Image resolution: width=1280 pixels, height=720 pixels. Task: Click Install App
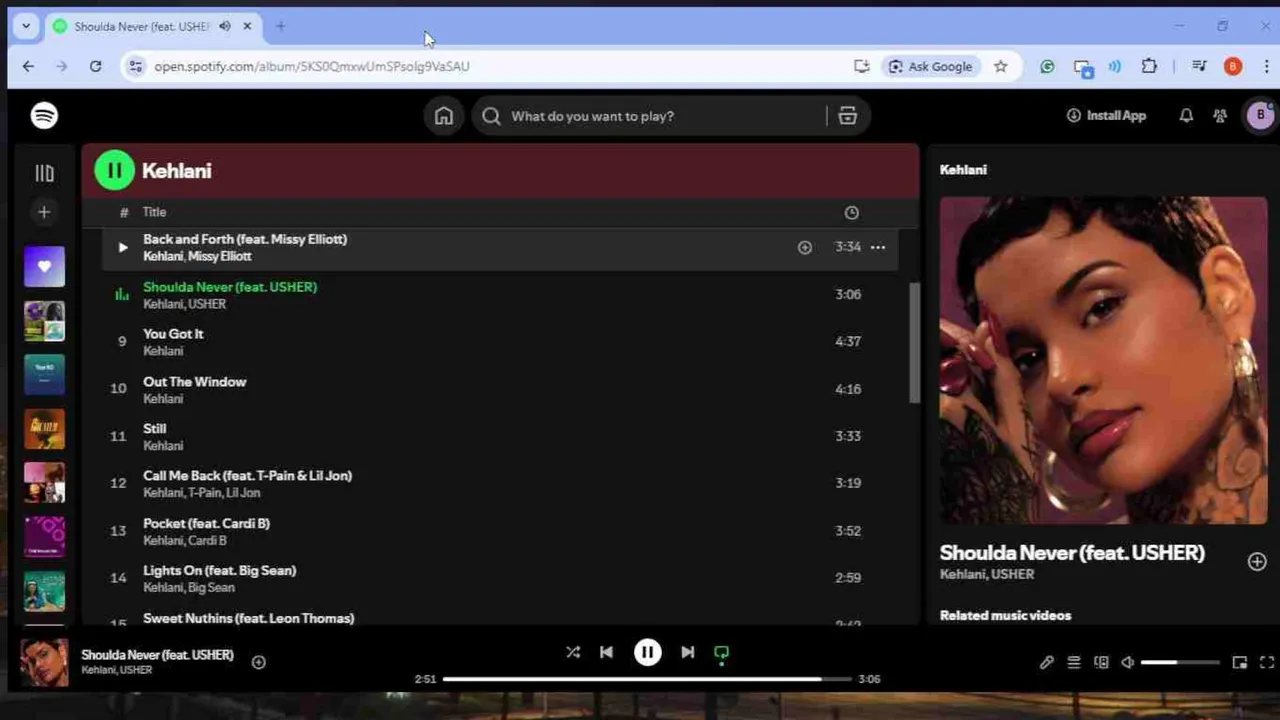(x=1106, y=116)
